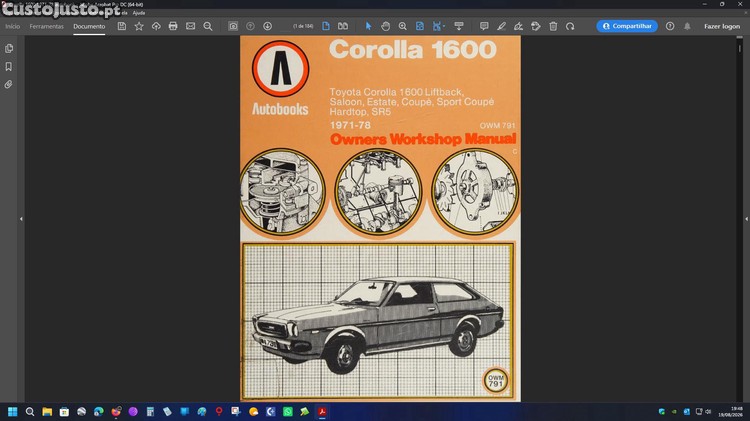The height and width of the screenshot is (421, 750).
Task: Open the page thumbnails panel icon
Action: pos(9,48)
